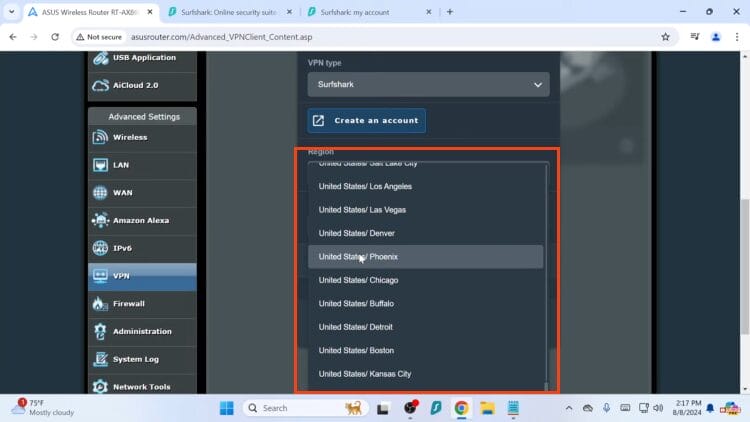Click the Not secure site badge
The height and width of the screenshot is (422, 750).
pyautogui.click(x=99, y=37)
